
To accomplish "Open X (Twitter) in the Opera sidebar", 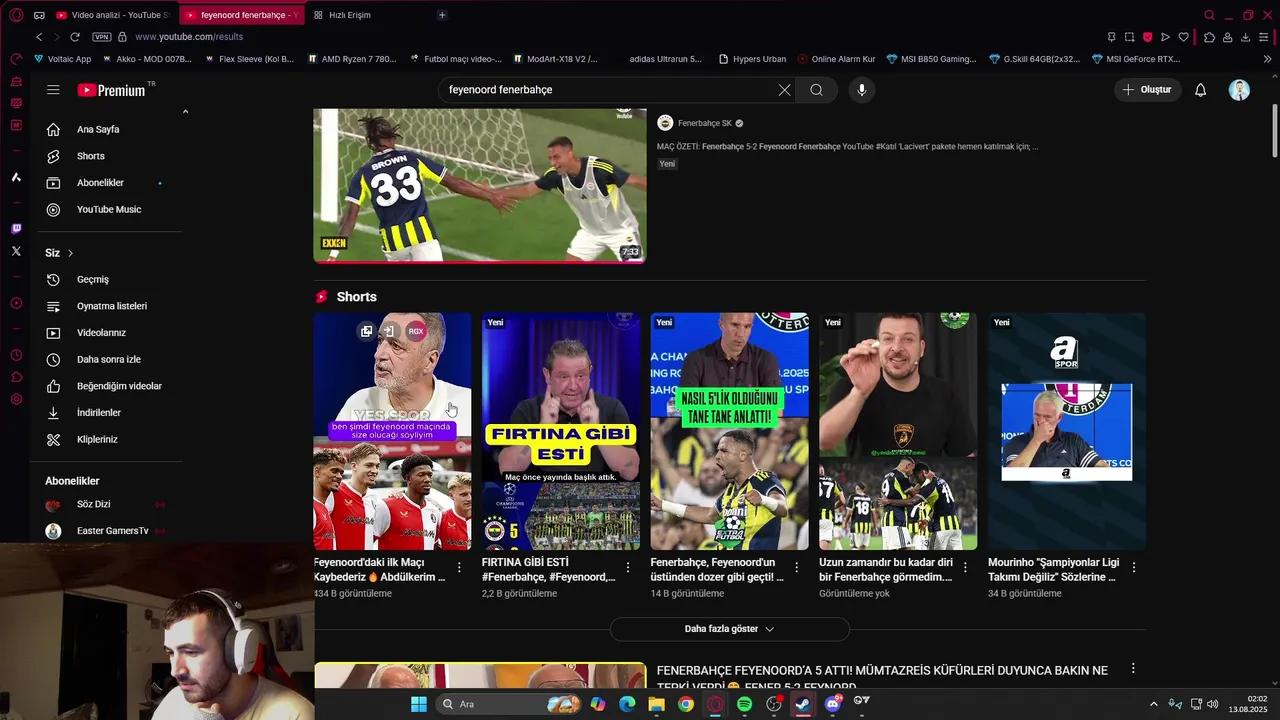I will click(x=16, y=251).
